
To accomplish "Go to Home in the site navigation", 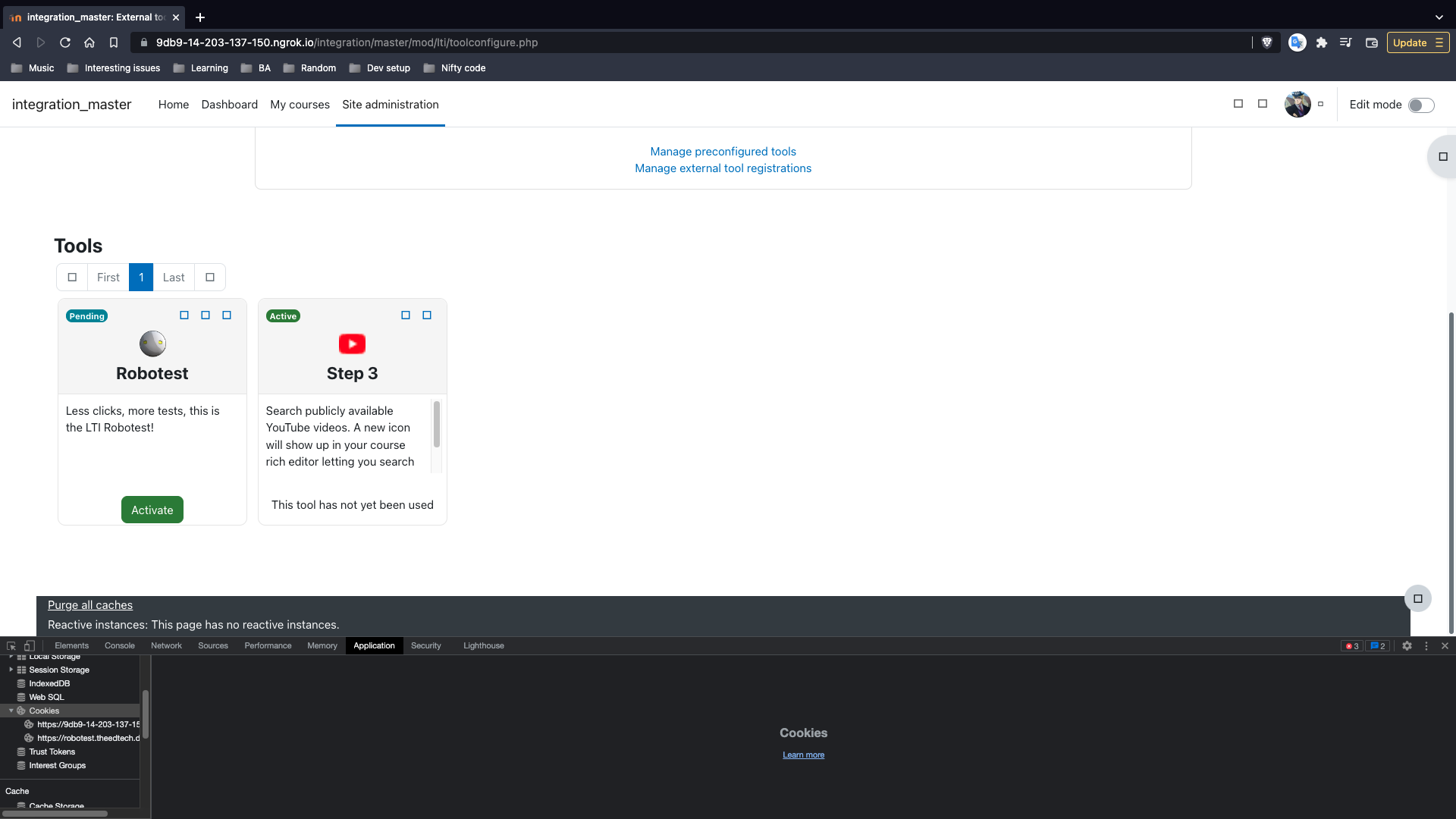I will (x=174, y=105).
